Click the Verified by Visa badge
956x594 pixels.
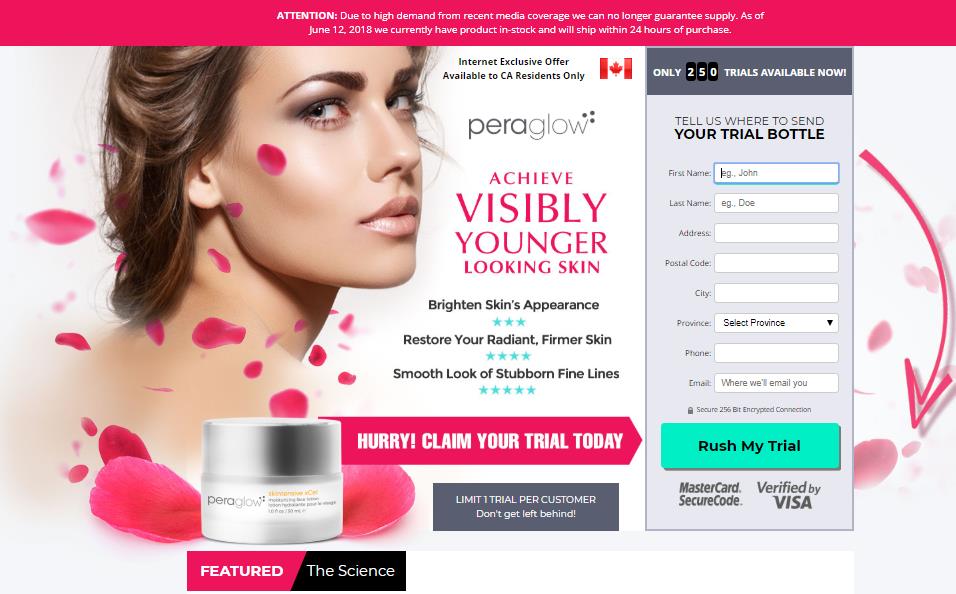pyautogui.click(x=788, y=495)
